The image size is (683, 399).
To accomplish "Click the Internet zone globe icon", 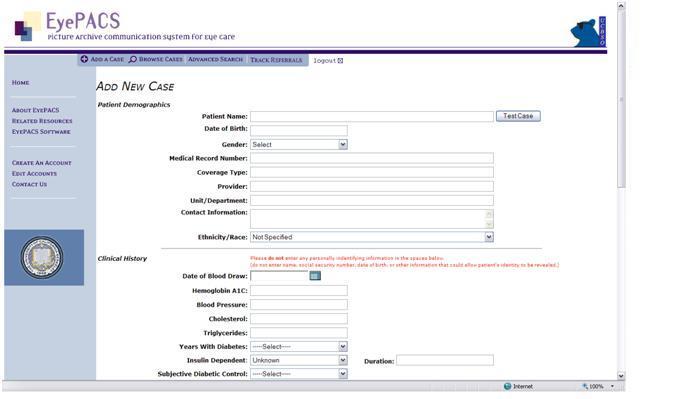I will tap(507, 386).
